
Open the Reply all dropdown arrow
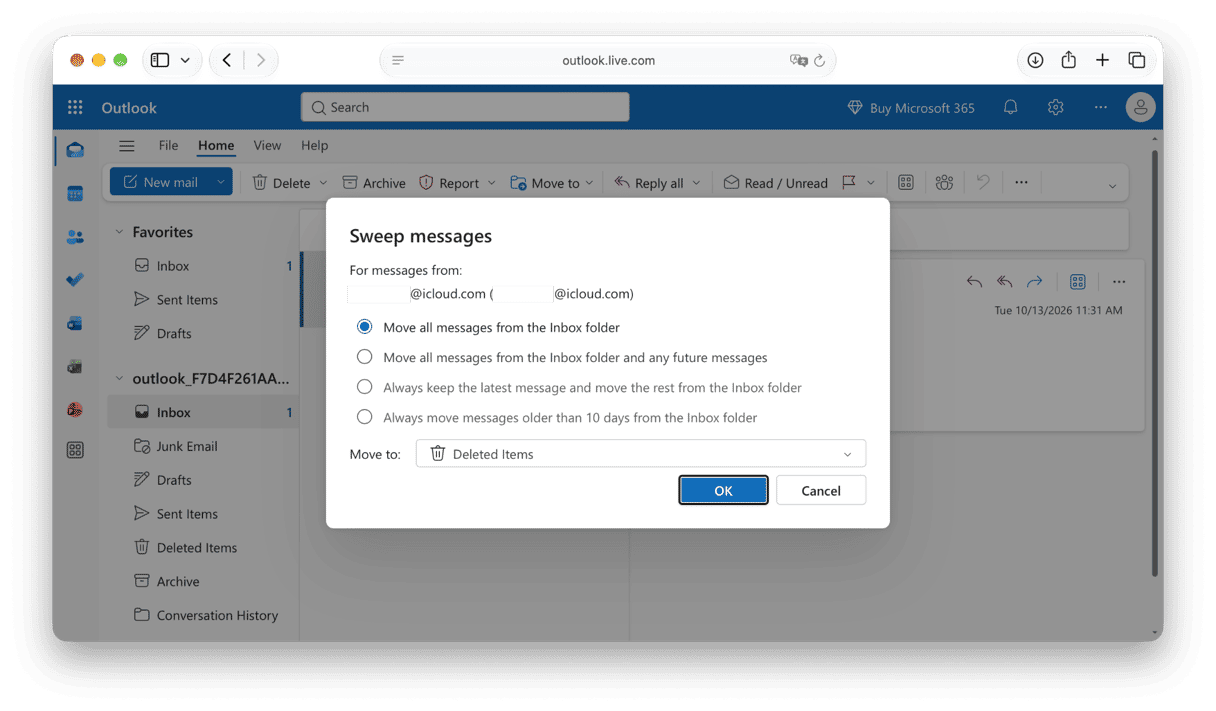(697, 183)
